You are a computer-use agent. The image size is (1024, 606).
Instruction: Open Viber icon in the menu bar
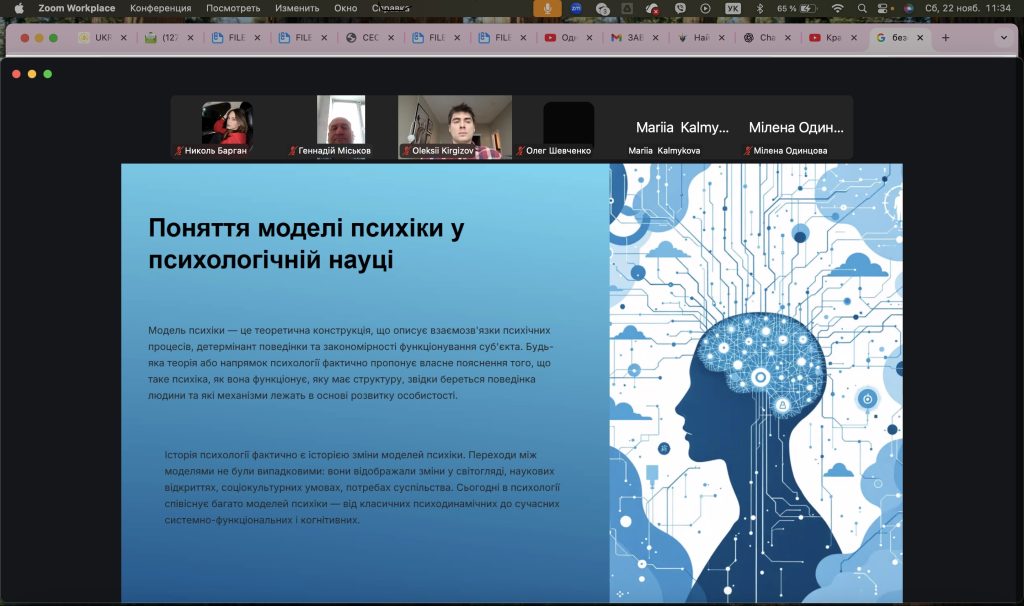point(680,8)
